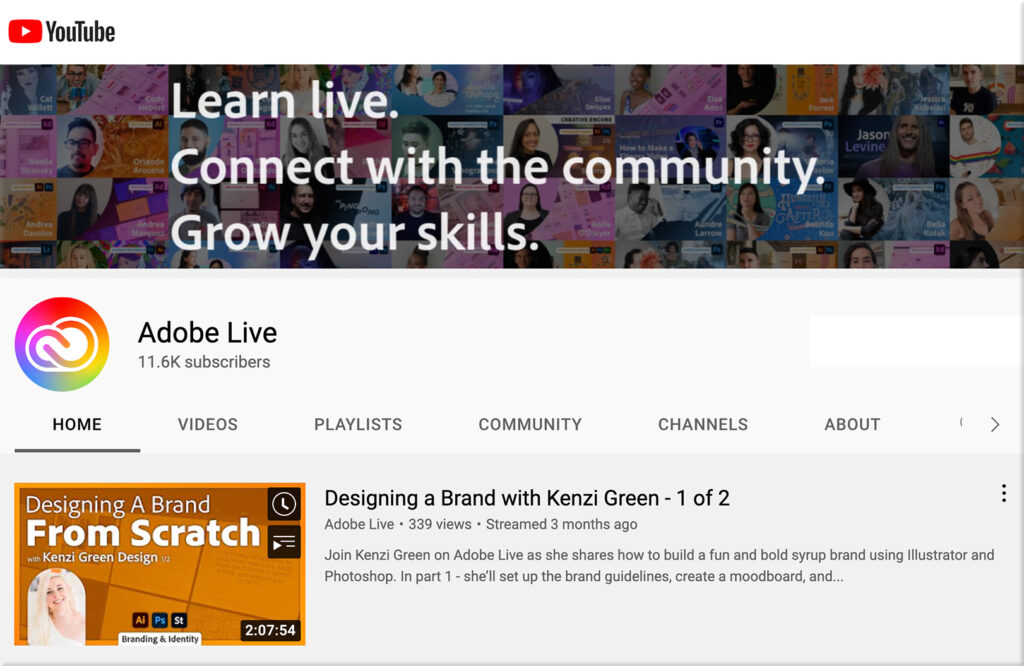
Task: Switch to the PLAYLISTS tab
Action: (358, 424)
